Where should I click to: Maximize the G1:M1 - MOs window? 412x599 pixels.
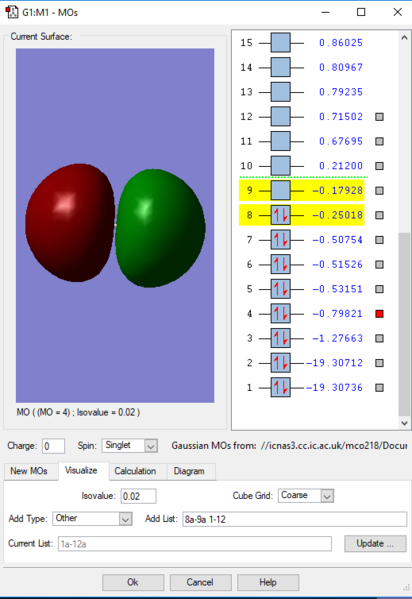pyautogui.click(x=361, y=12)
